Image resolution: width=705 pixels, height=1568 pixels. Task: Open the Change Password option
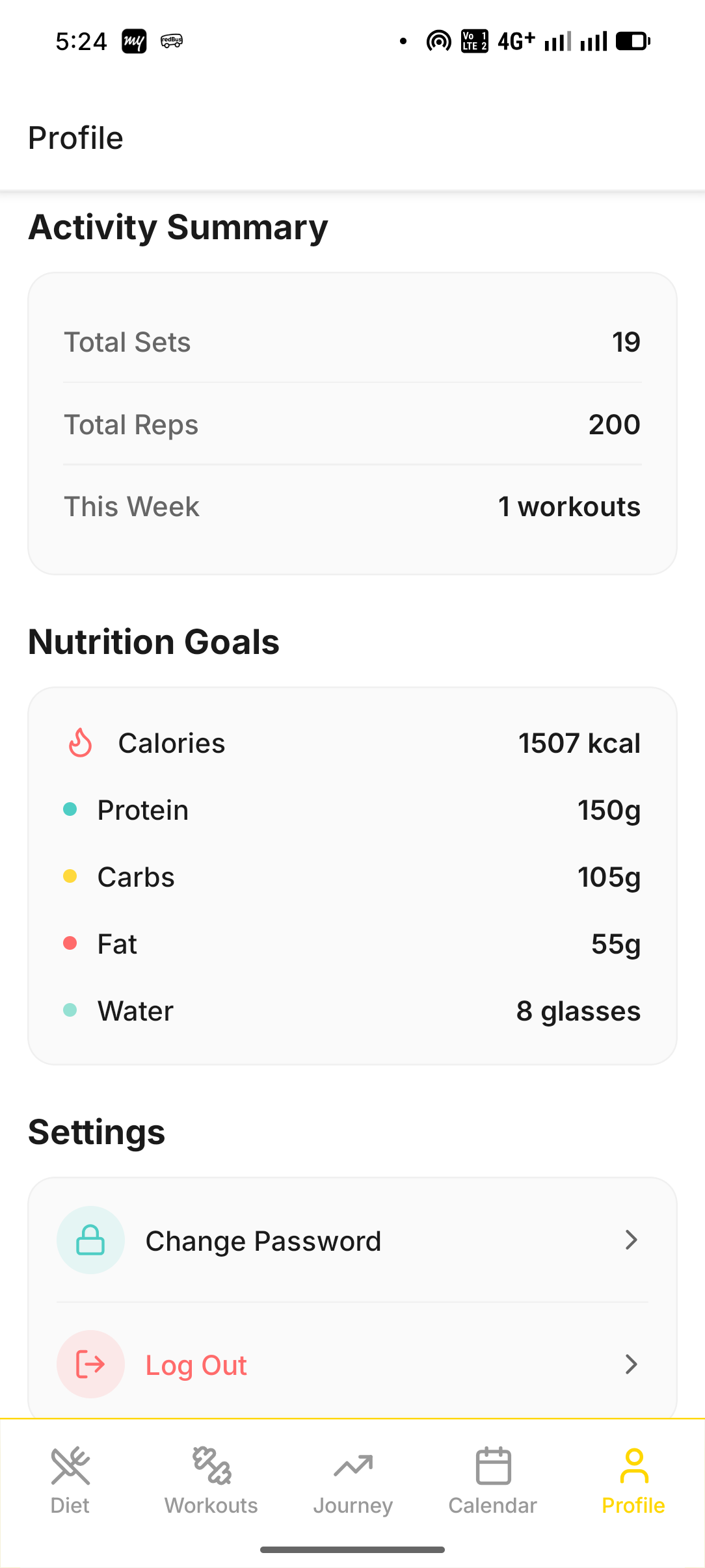(x=263, y=1241)
